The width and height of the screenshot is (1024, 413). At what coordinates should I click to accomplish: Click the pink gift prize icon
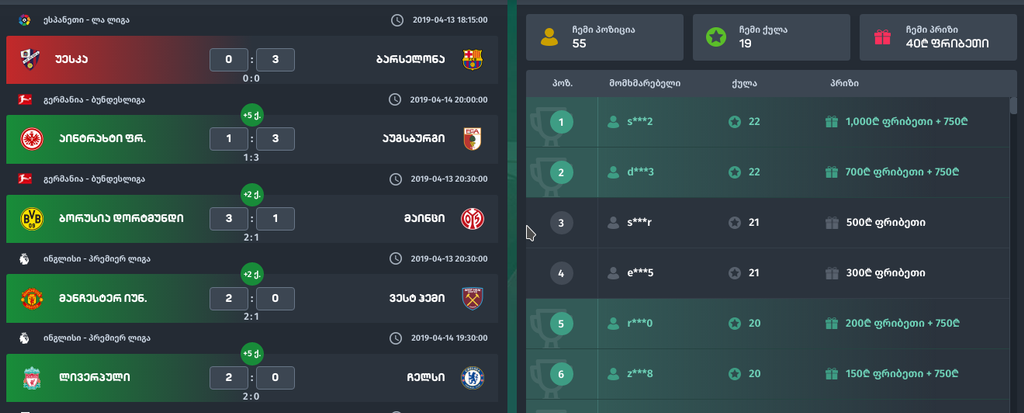[x=882, y=37]
